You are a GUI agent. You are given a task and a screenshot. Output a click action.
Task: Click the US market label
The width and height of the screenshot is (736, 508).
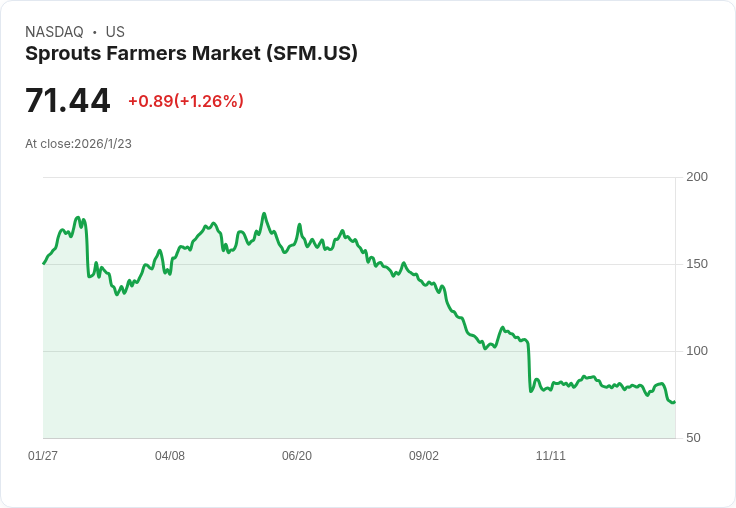(115, 32)
